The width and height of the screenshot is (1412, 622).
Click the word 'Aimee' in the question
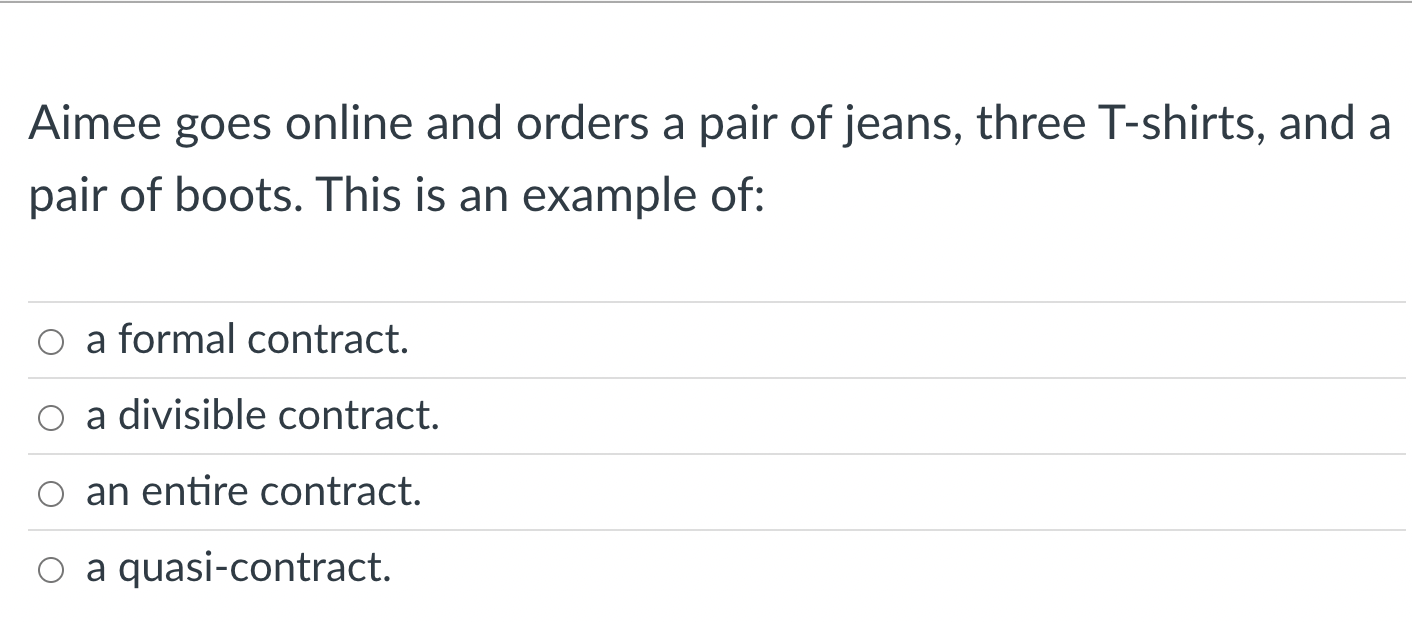tap(86, 124)
